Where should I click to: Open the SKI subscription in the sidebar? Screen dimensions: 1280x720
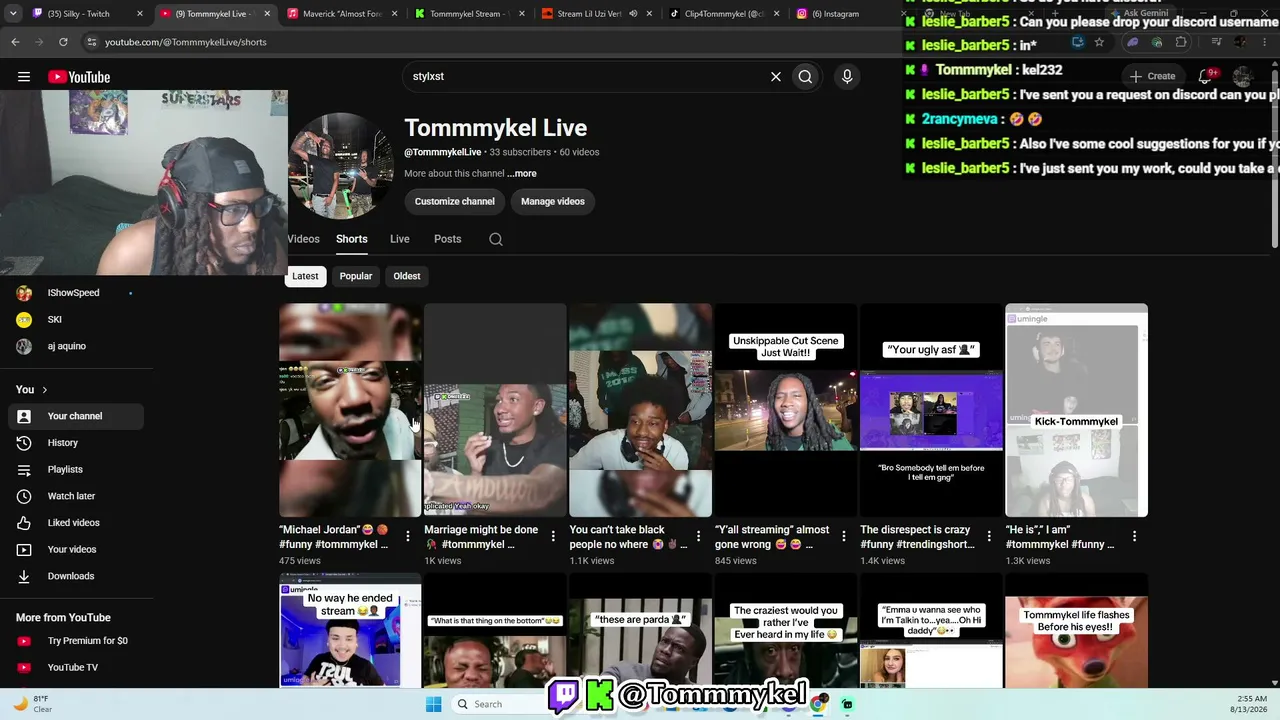click(76, 320)
